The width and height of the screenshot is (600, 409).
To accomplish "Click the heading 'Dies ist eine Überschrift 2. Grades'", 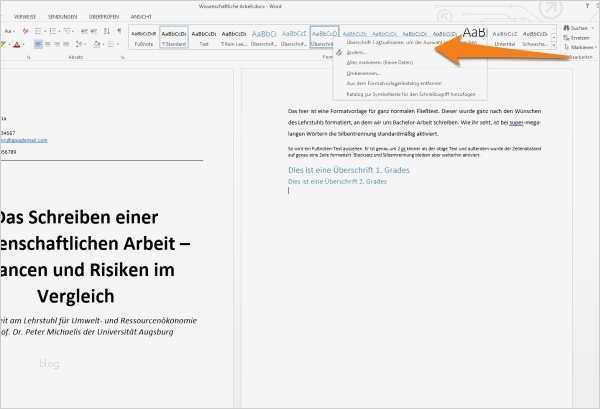I will [x=337, y=181].
